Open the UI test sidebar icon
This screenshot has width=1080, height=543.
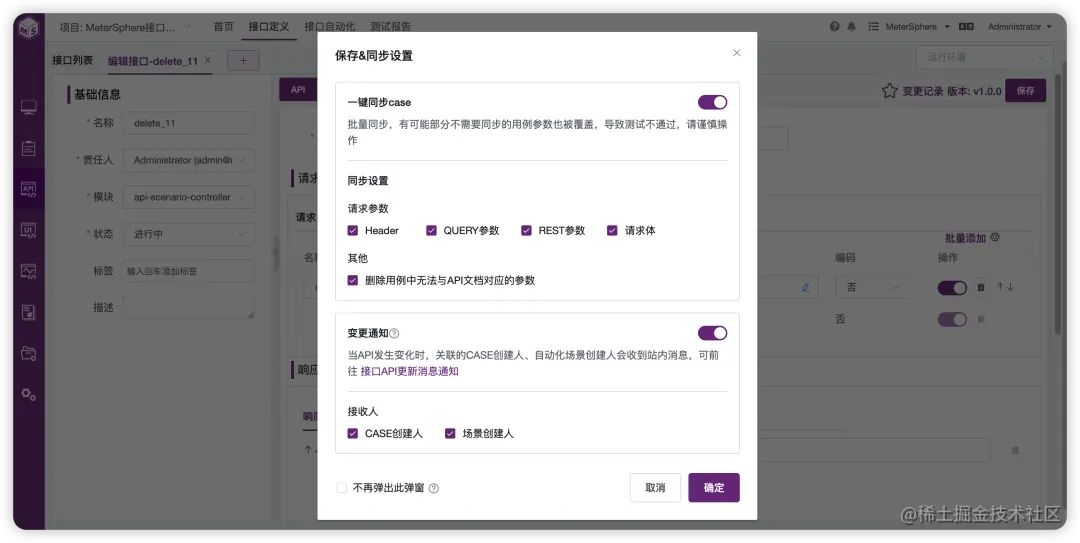(28, 230)
